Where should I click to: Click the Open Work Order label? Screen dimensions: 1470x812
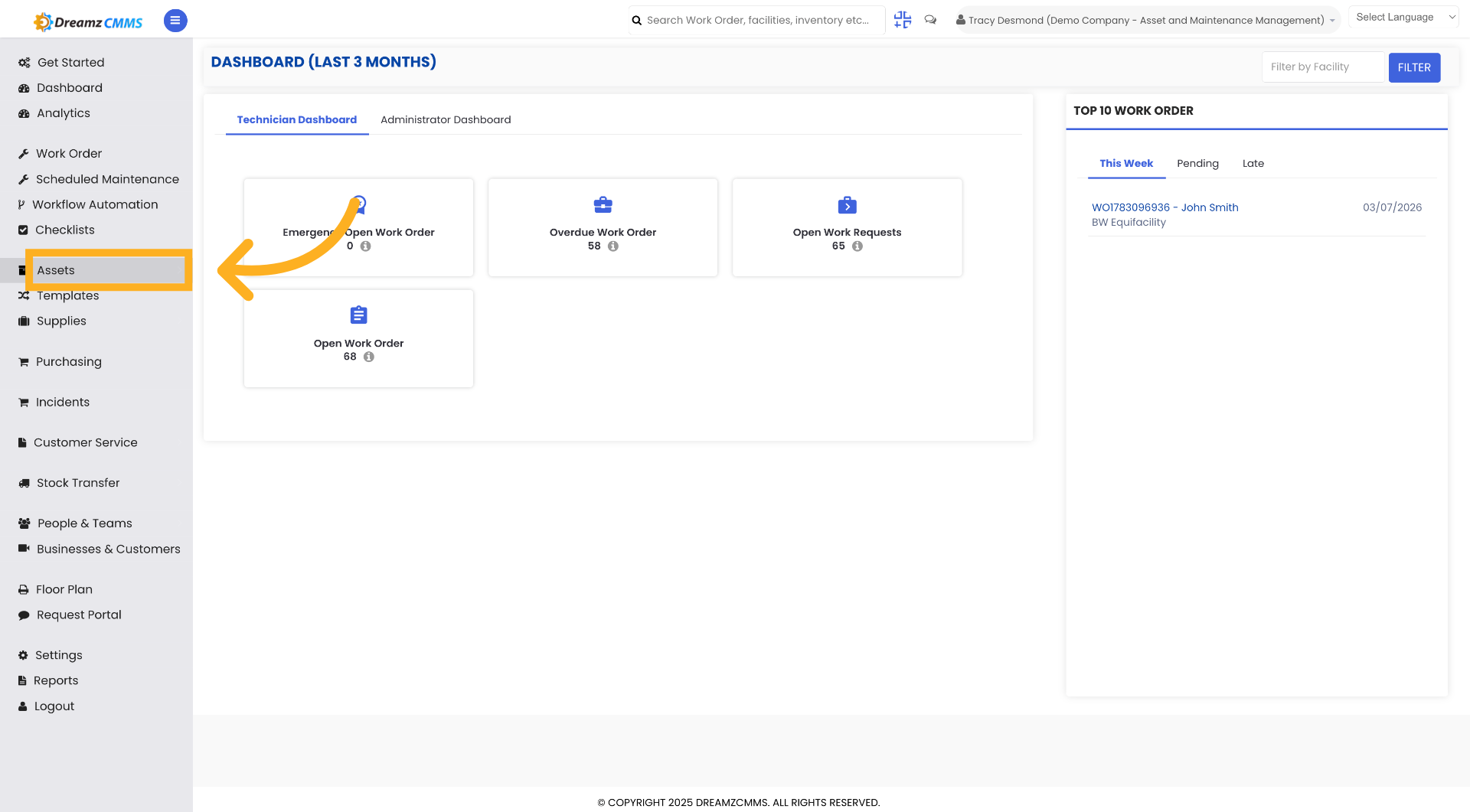pyautogui.click(x=358, y=344)
